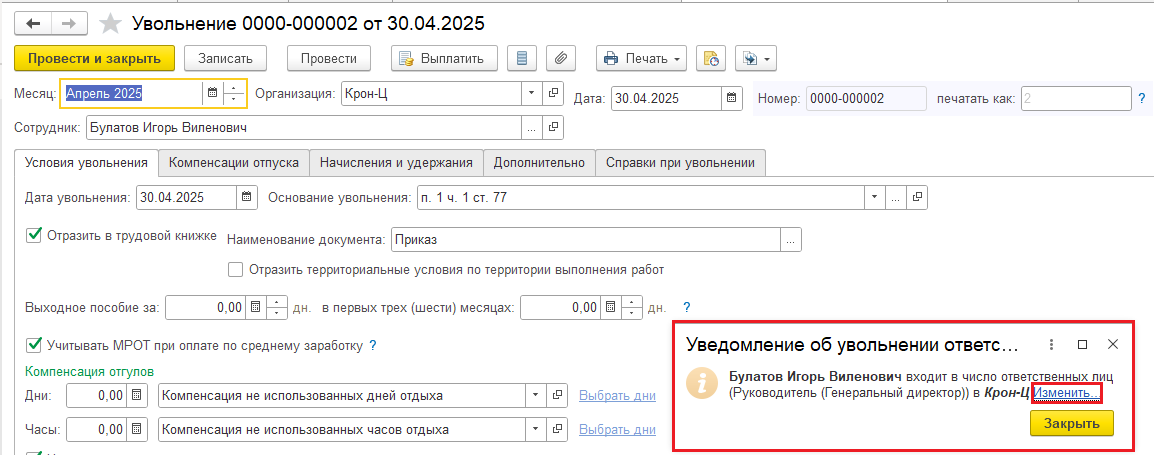Click the Записать button
The width and height of the screenshot is (1154, 455).
[x=225, y=58]
